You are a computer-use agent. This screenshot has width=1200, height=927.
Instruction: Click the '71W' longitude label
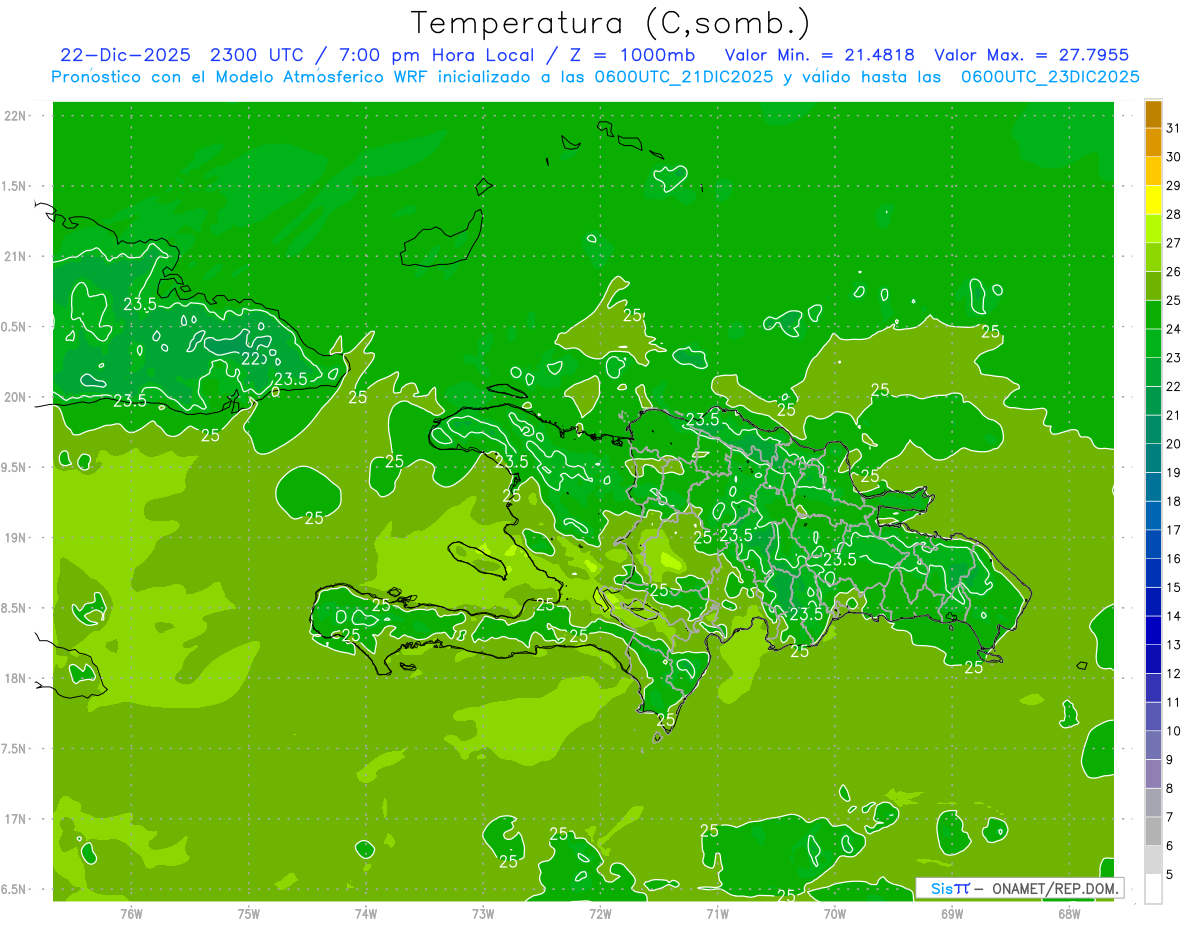717,913
